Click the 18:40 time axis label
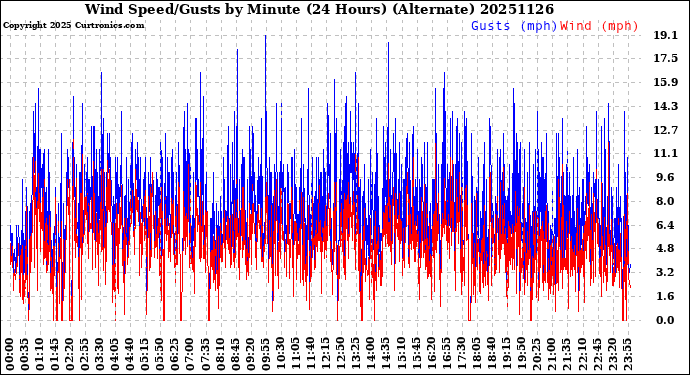The width and height of the screenshot is (690, 375). click(492, 354)
